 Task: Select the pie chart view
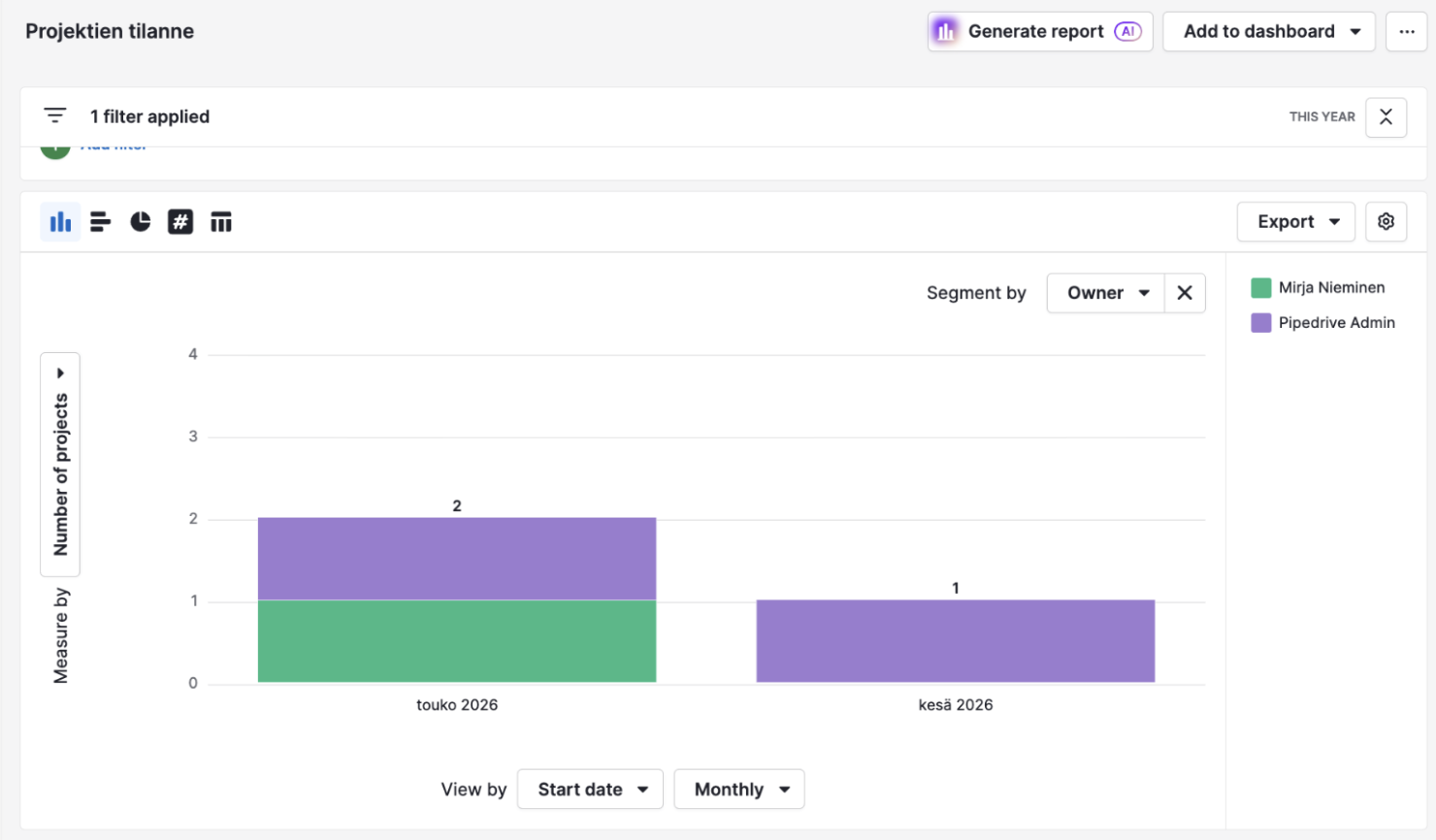(141, 222)
